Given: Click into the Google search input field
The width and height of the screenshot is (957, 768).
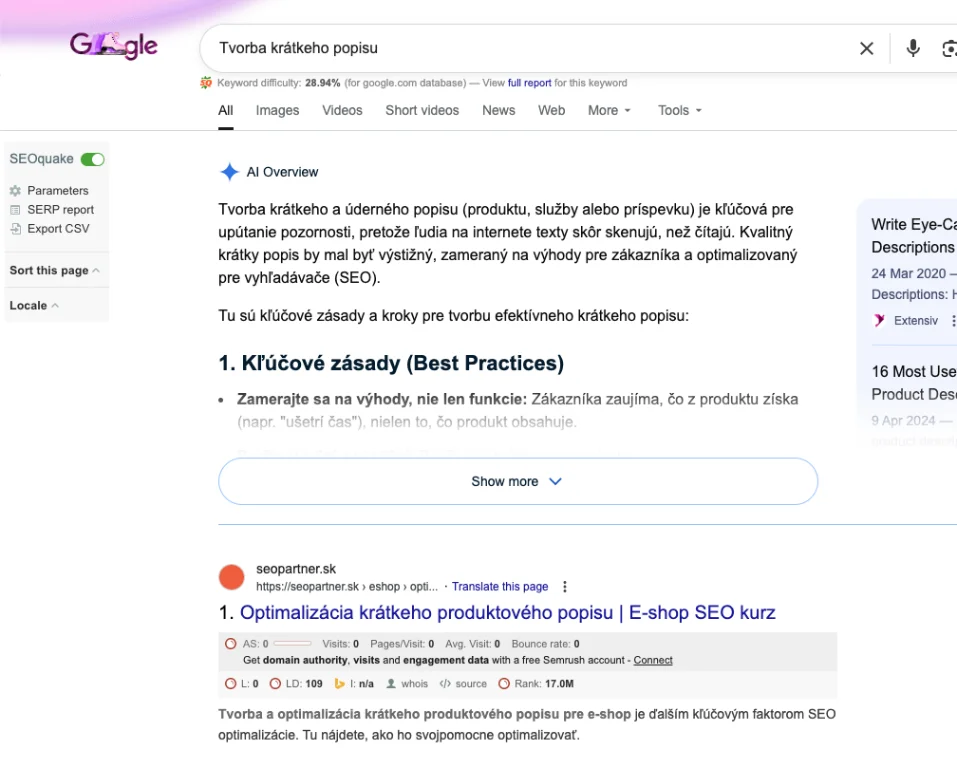Looking at the screenshot, I should coord(520,48).
